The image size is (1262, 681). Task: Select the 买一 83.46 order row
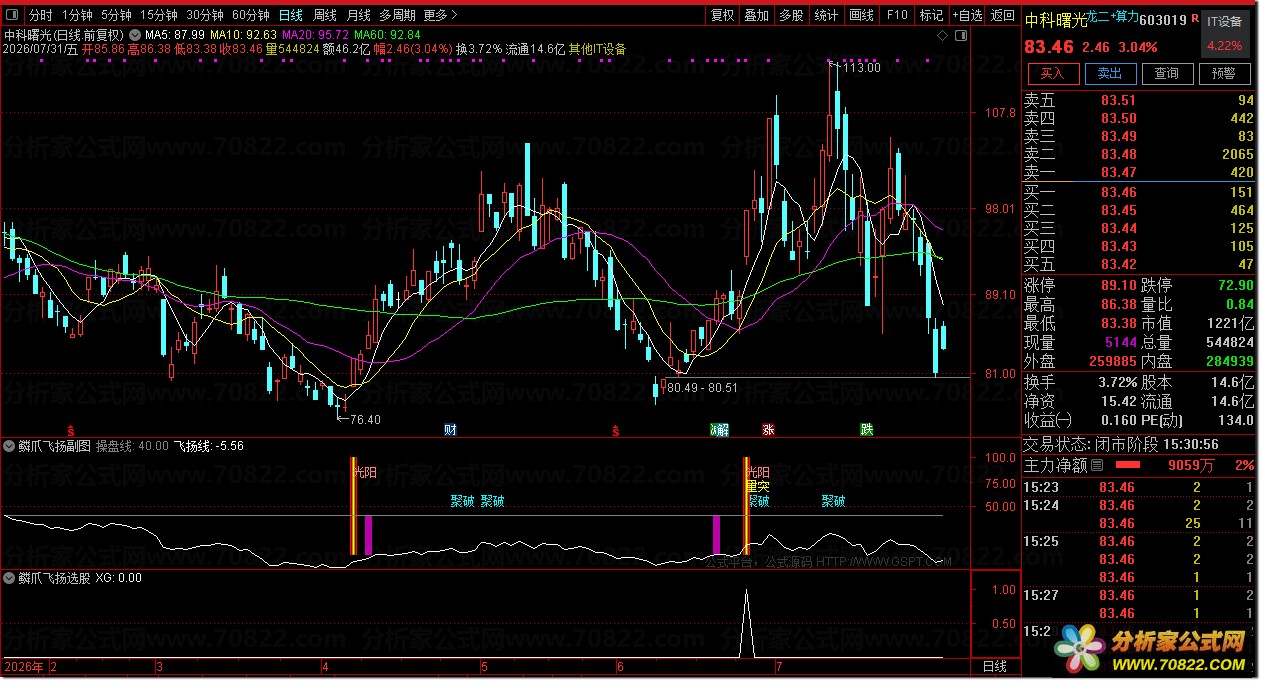(x=1139, y=192)
